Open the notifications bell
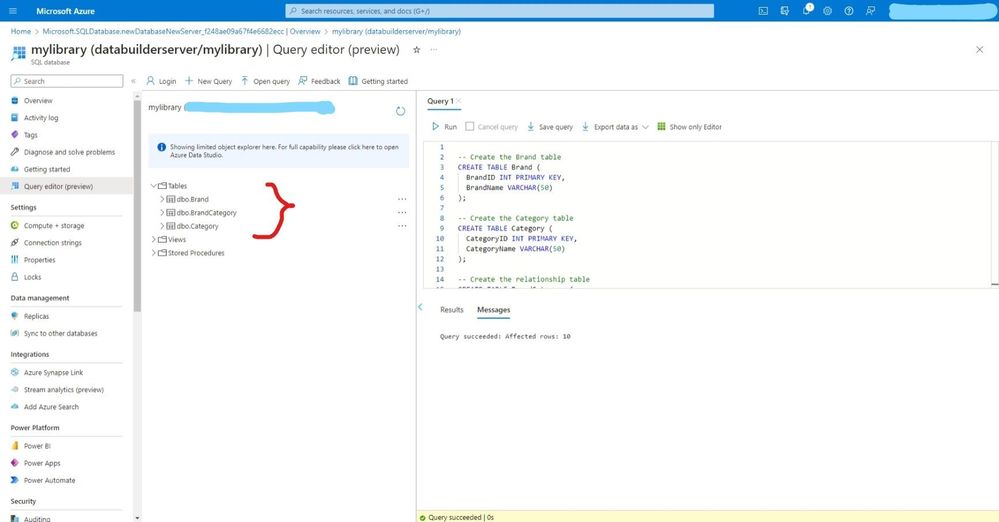 (x=807, y=10)
